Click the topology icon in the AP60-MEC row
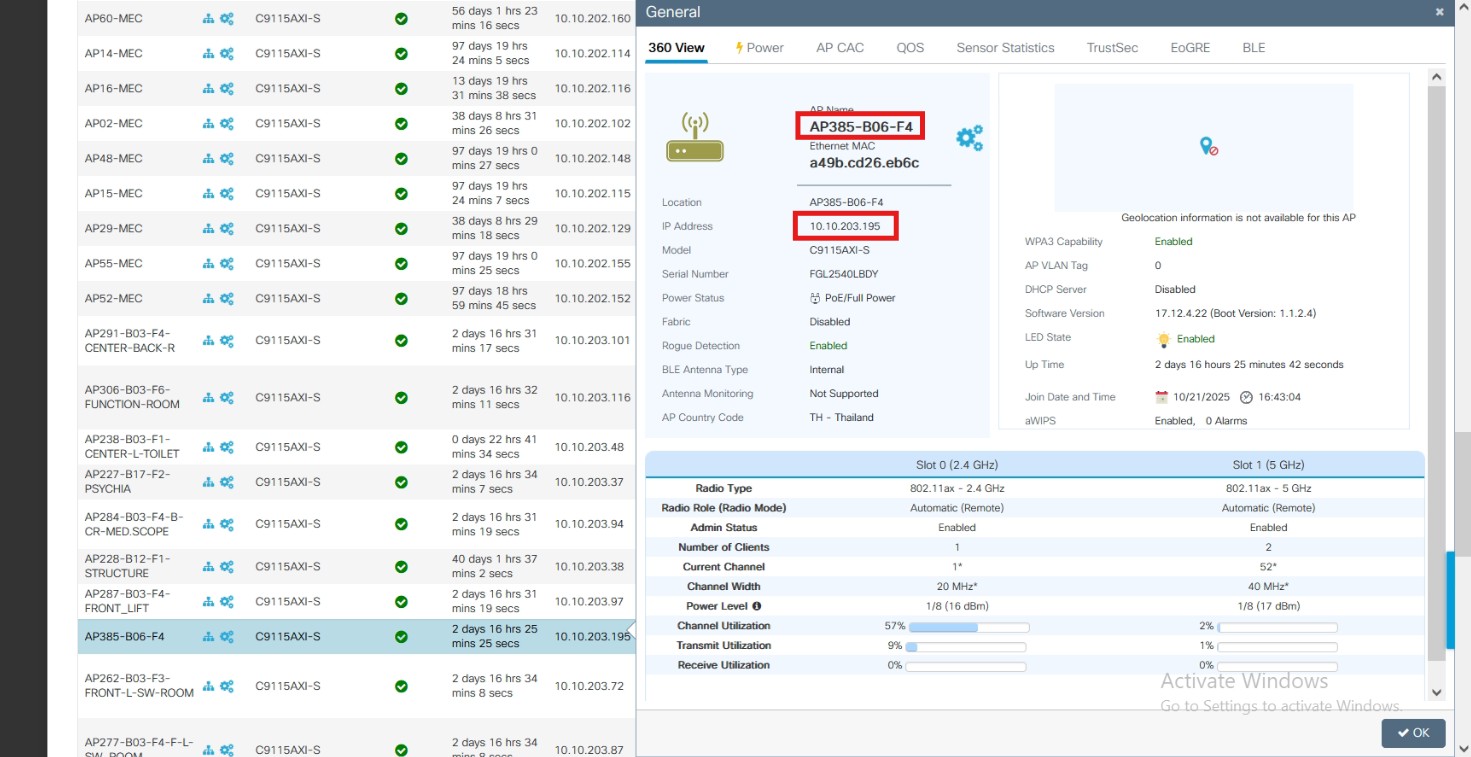Image resolution: width=1471 pixels, height=757 pixels. tap(209, 19)
